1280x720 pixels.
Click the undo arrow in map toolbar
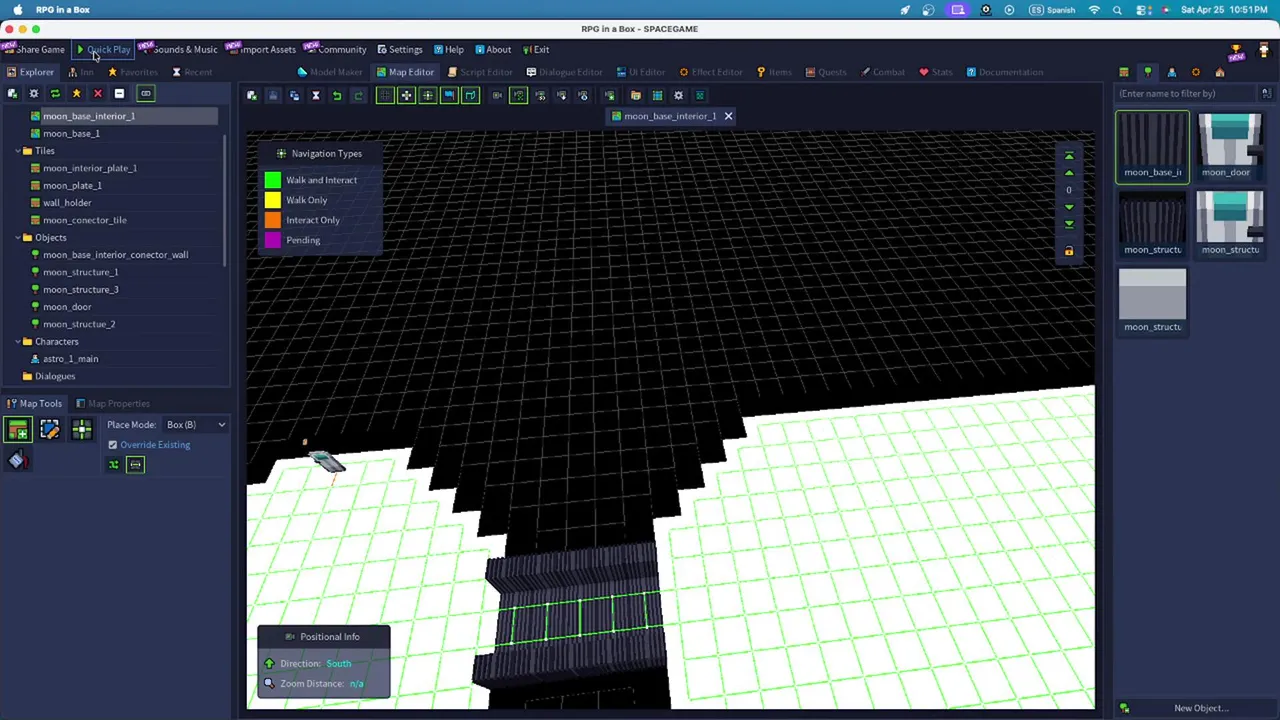(x=337, y=96)
